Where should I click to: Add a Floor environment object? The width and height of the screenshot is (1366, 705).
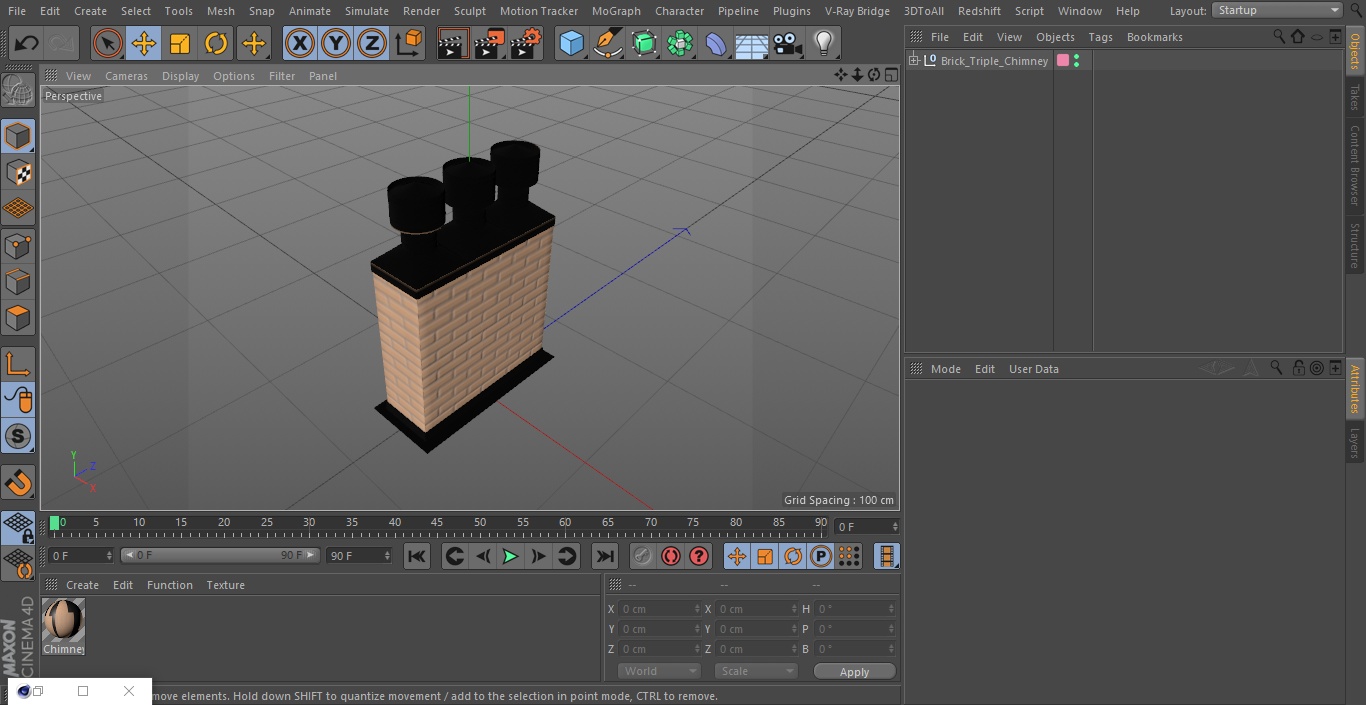(x=752, y=44)
